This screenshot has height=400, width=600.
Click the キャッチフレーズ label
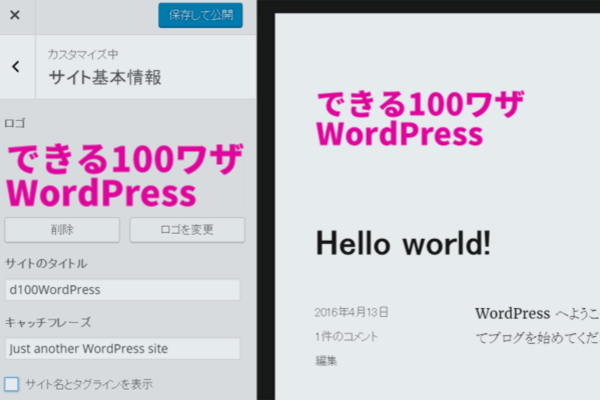click(48, 322)
